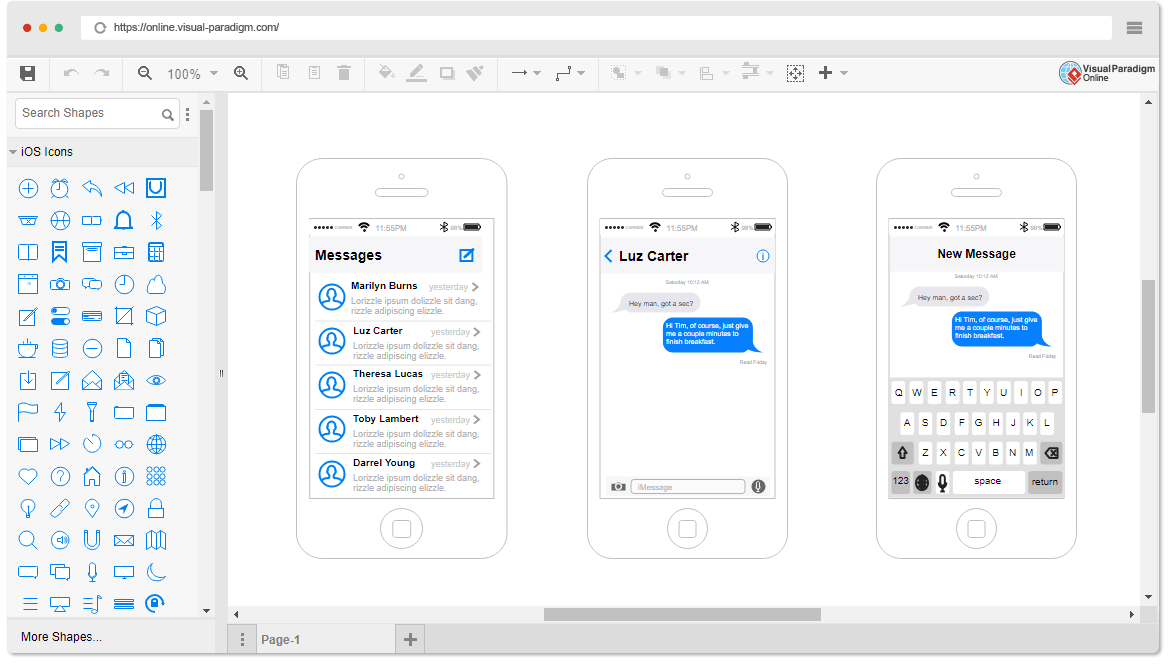This screenshot has width=1170, height=665.
Task: Click the Line Color pencil icon
Action: [x=417, y=73]
